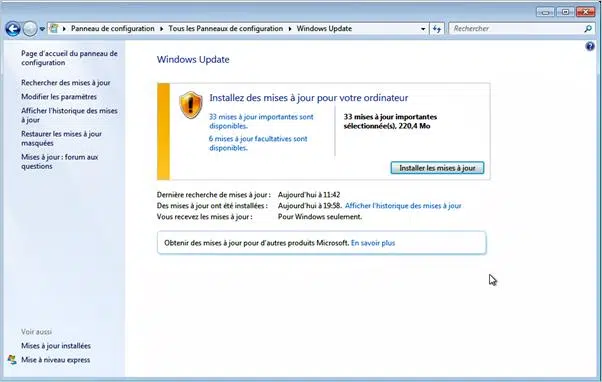The width and height of the screenshot is (602, 382).
Task: Open Modifier les paramètres
Action: coord(59,97)
